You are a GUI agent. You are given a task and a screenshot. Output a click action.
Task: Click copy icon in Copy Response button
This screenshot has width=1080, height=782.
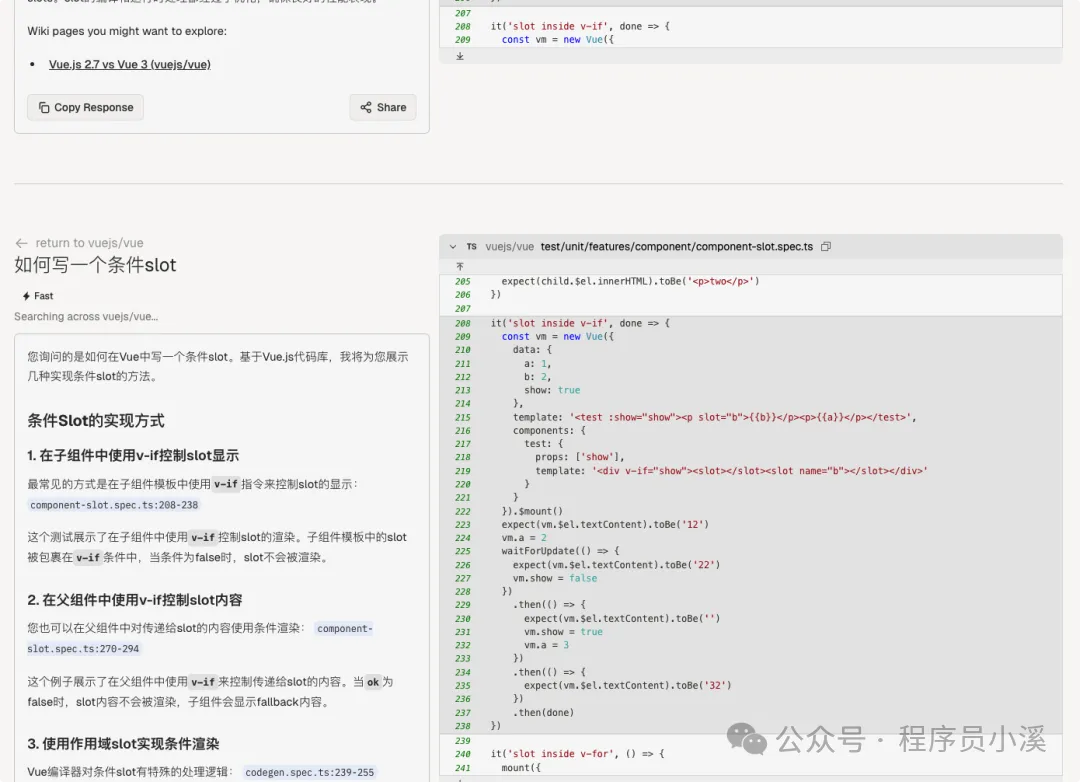[x=44, y=107]
